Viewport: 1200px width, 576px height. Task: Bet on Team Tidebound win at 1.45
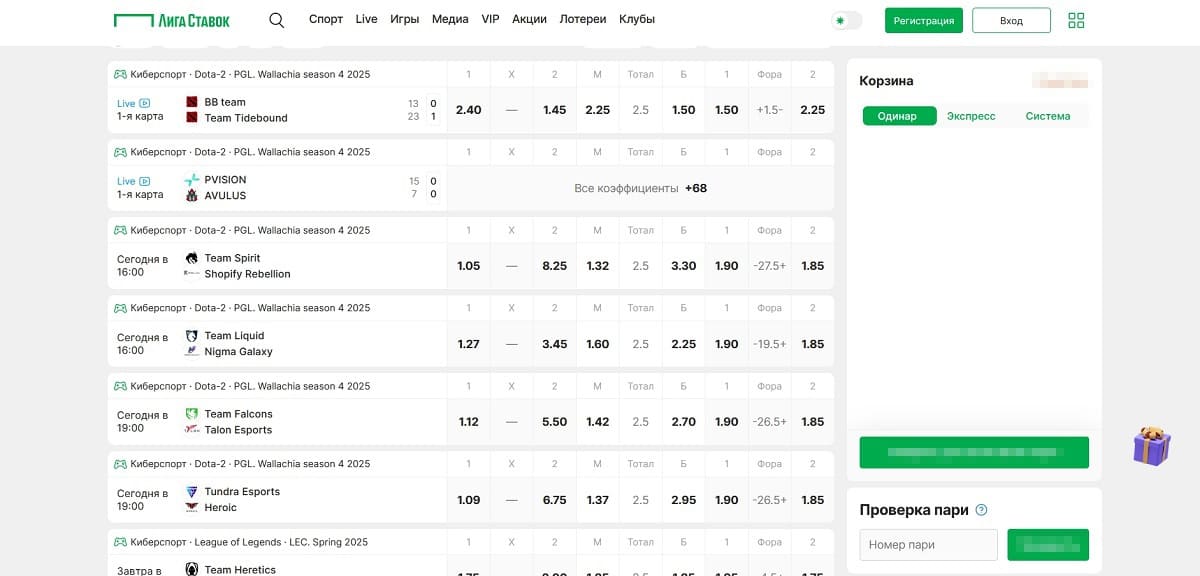[554, 110]
